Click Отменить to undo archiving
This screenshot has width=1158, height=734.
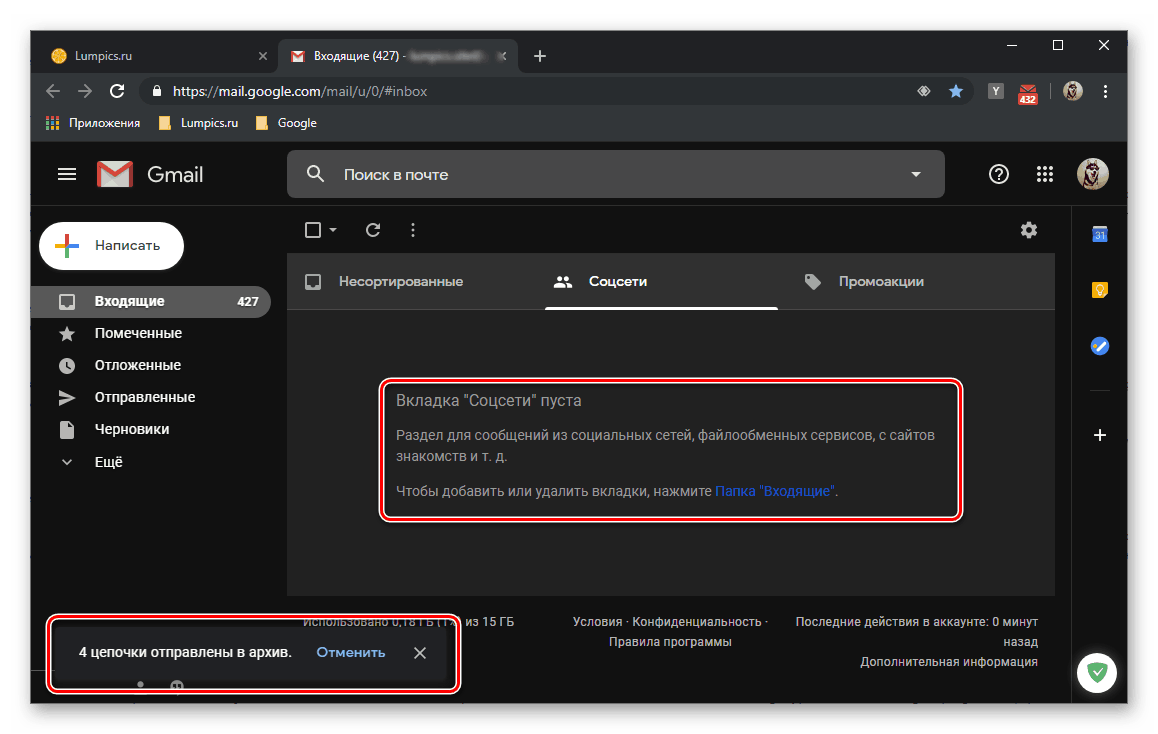[351, 653]
